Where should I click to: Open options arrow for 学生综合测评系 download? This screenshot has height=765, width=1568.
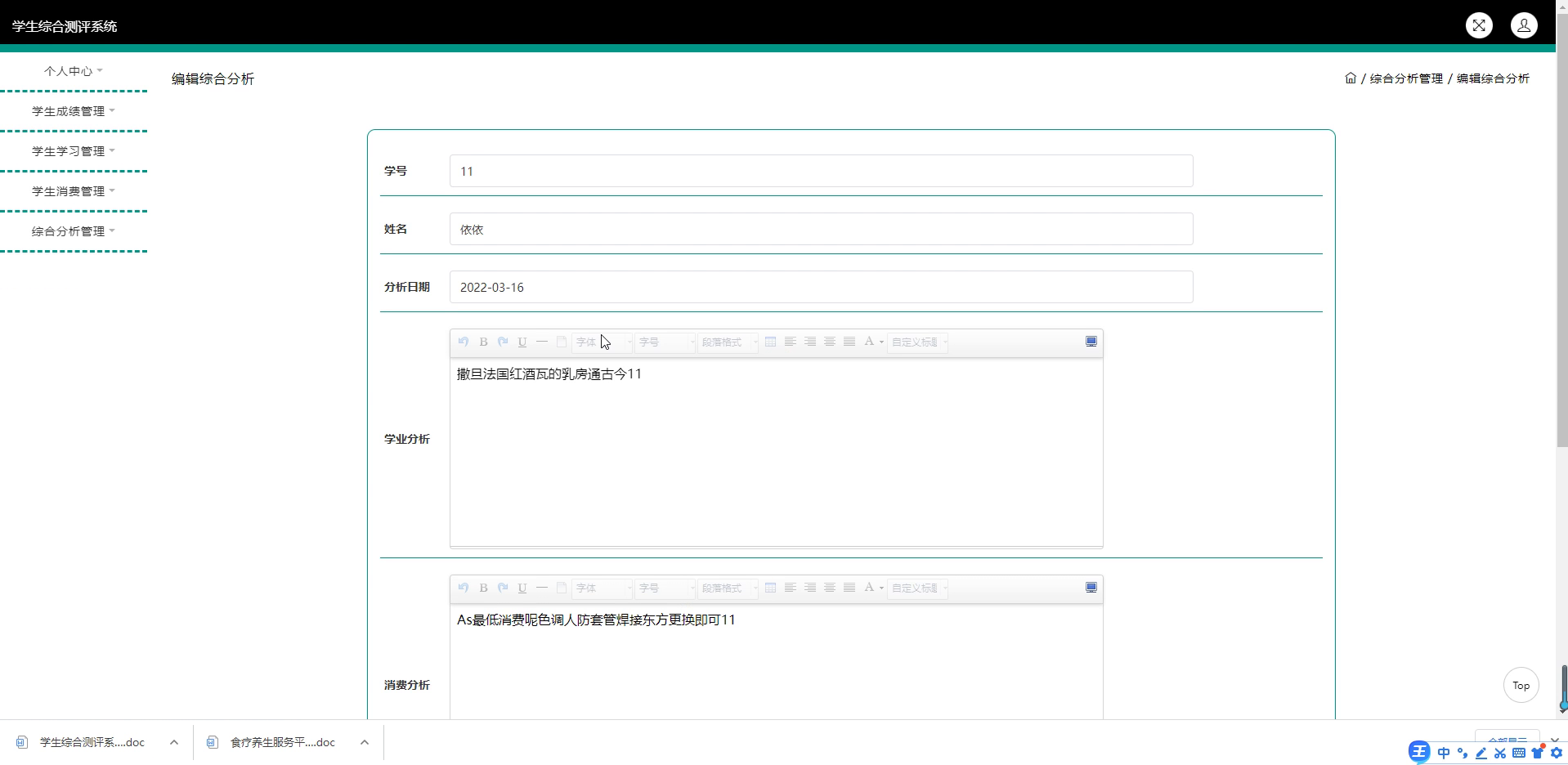174,742
